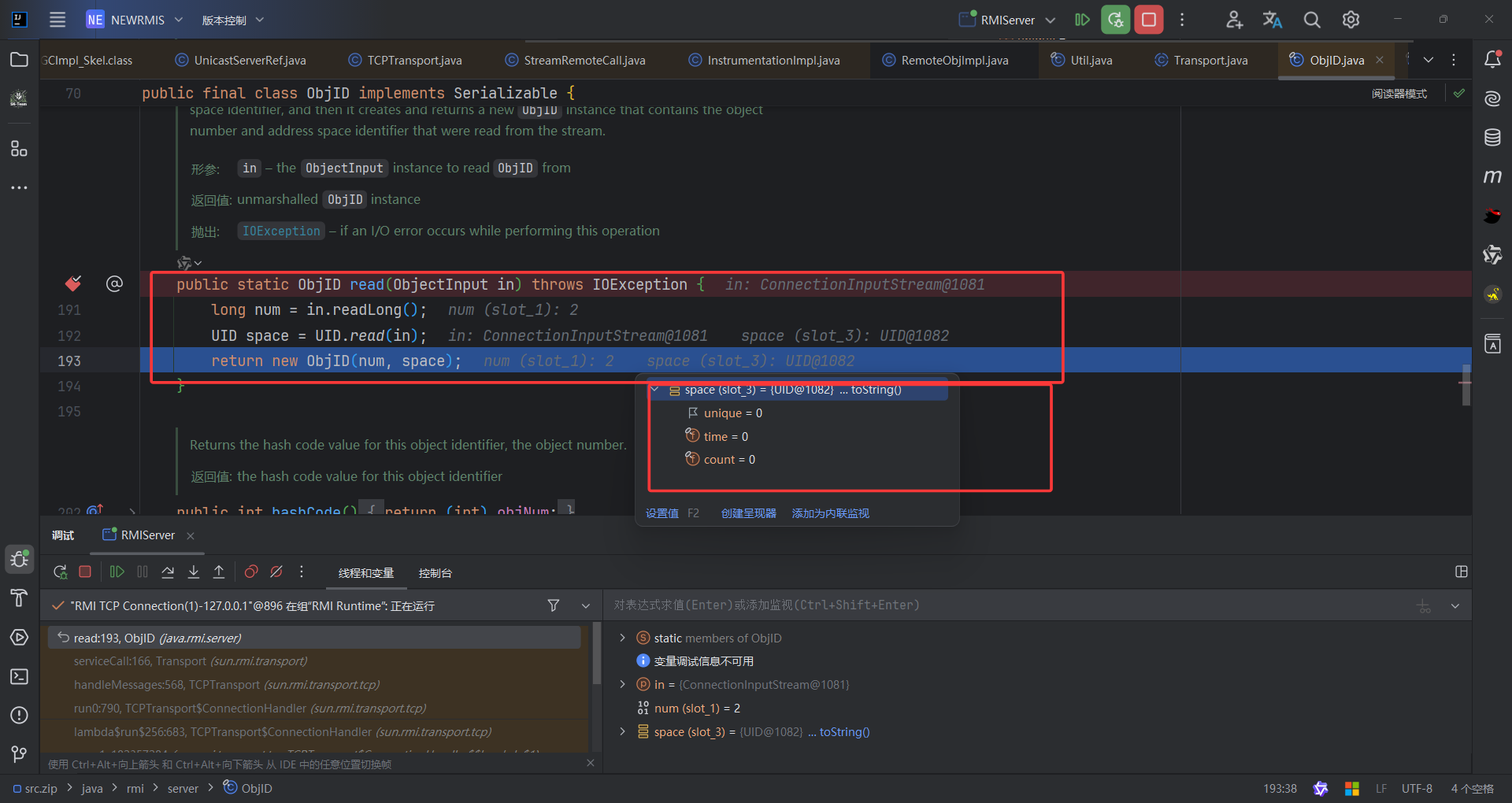Step over in debugger
This screenshot has width=1512, height=803.
point(168,572)
